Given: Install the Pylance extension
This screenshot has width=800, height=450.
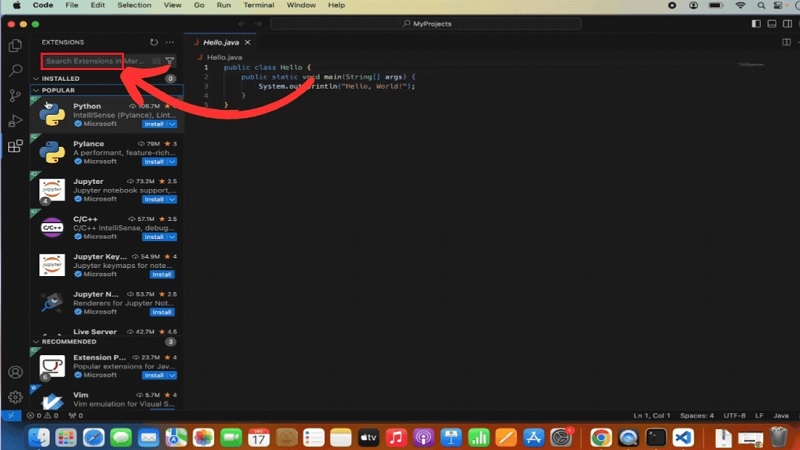Looking at the screenshot, I should click(154, 162).
